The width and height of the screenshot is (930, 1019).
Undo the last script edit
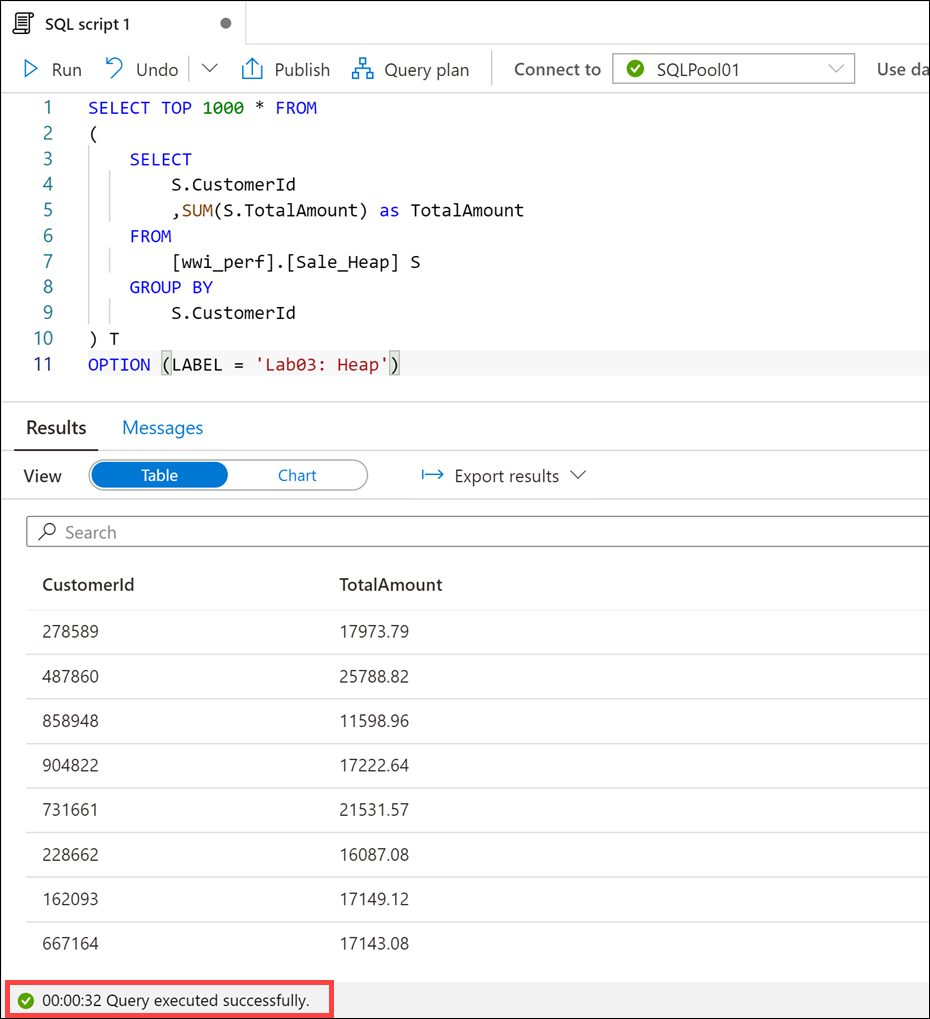click(140, 69)
